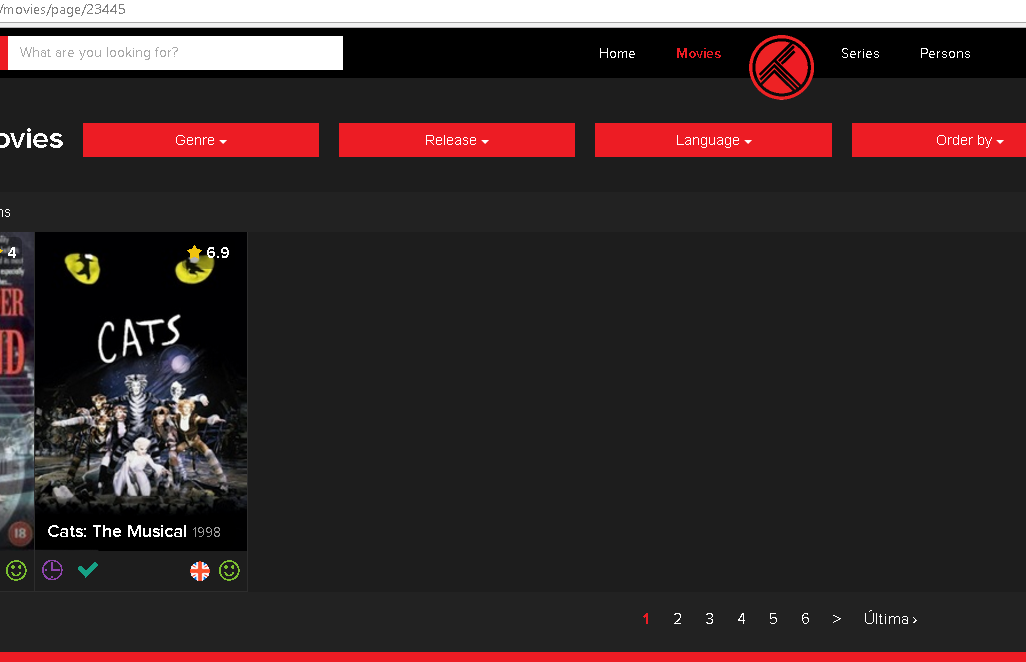The height and width of the screenshot is (662, 1026).
Task: Click the green smiley on Cats: The Musical
Action: tap(229, 570)
